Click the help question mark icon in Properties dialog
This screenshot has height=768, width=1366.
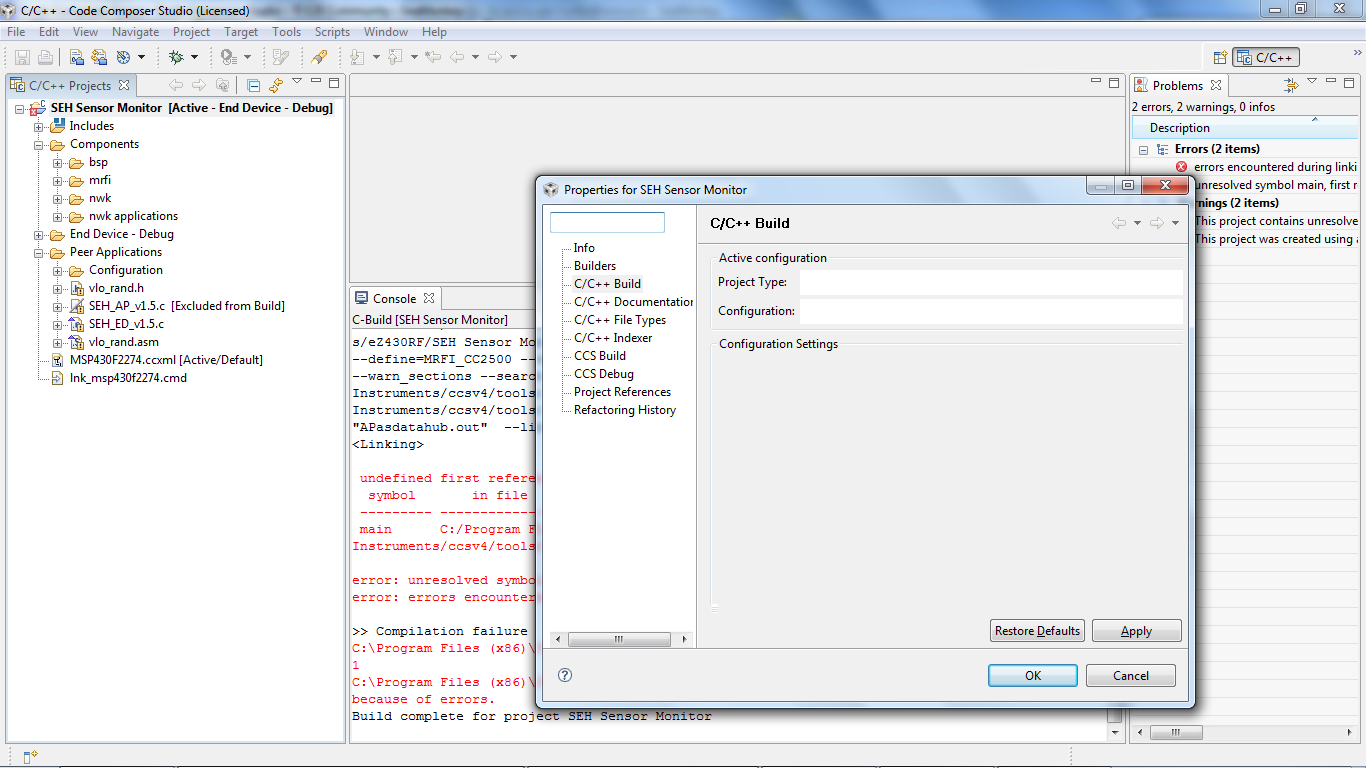pos(565,675)
